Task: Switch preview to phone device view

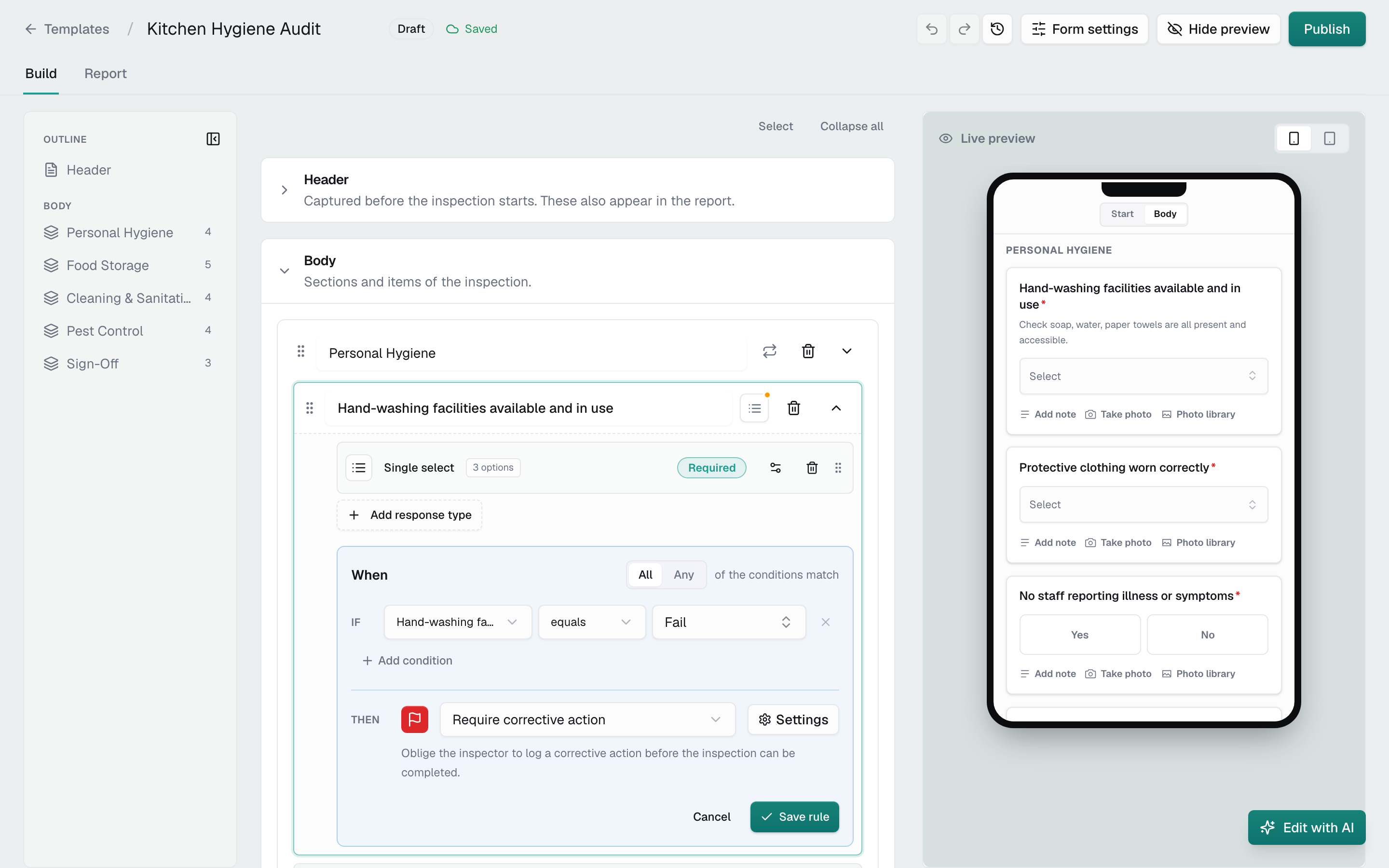Action: click(x=1294, y=138)
